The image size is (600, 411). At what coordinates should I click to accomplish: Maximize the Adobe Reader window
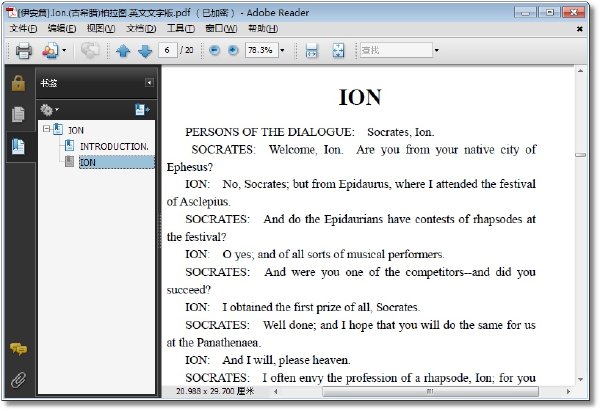(x=549, y=13)
